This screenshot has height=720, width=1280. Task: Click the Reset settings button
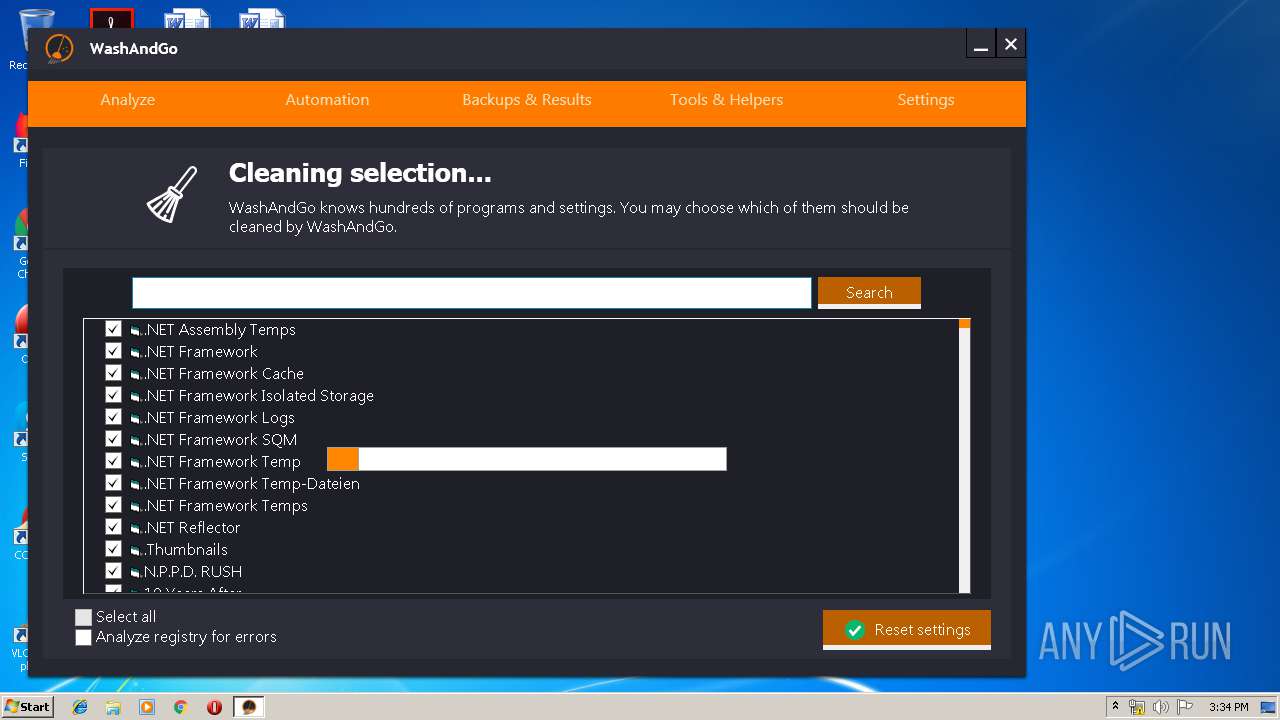(907, 630)
